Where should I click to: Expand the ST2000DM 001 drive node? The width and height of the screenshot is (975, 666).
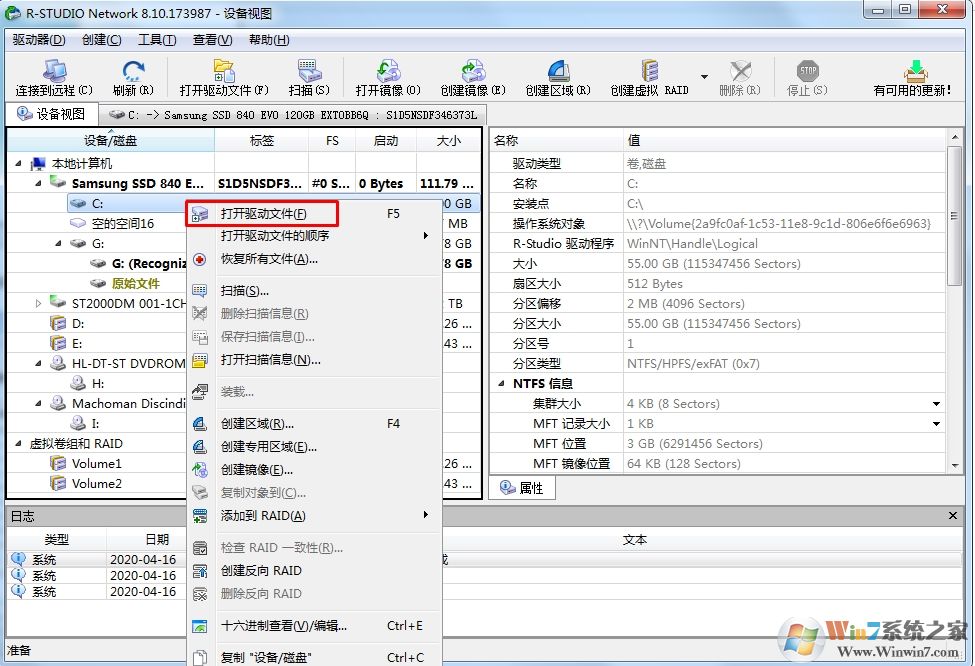click(x=38, y=303)
